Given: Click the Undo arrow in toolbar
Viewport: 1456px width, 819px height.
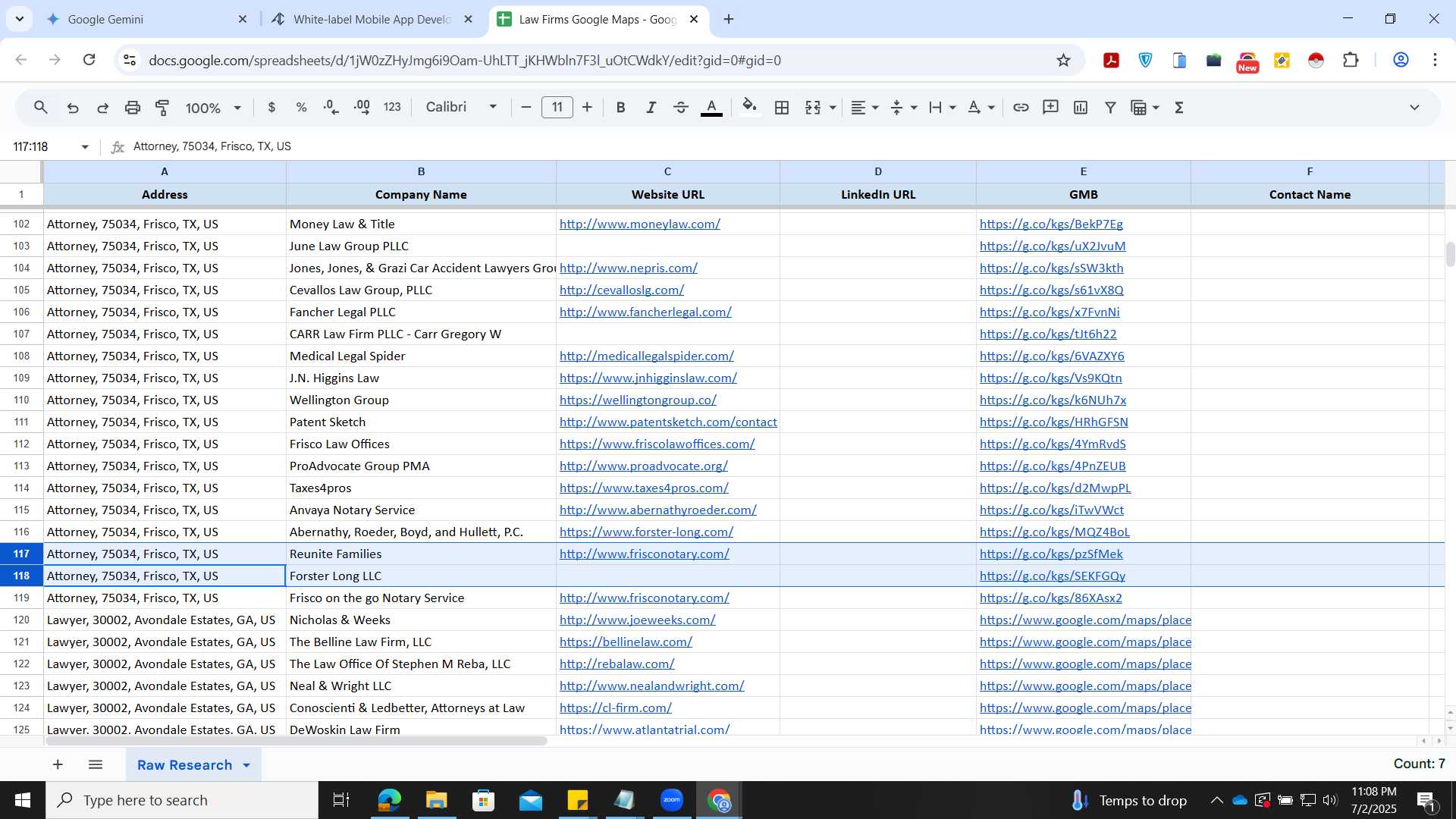Looking at the screenshot, I should (73, 108).
